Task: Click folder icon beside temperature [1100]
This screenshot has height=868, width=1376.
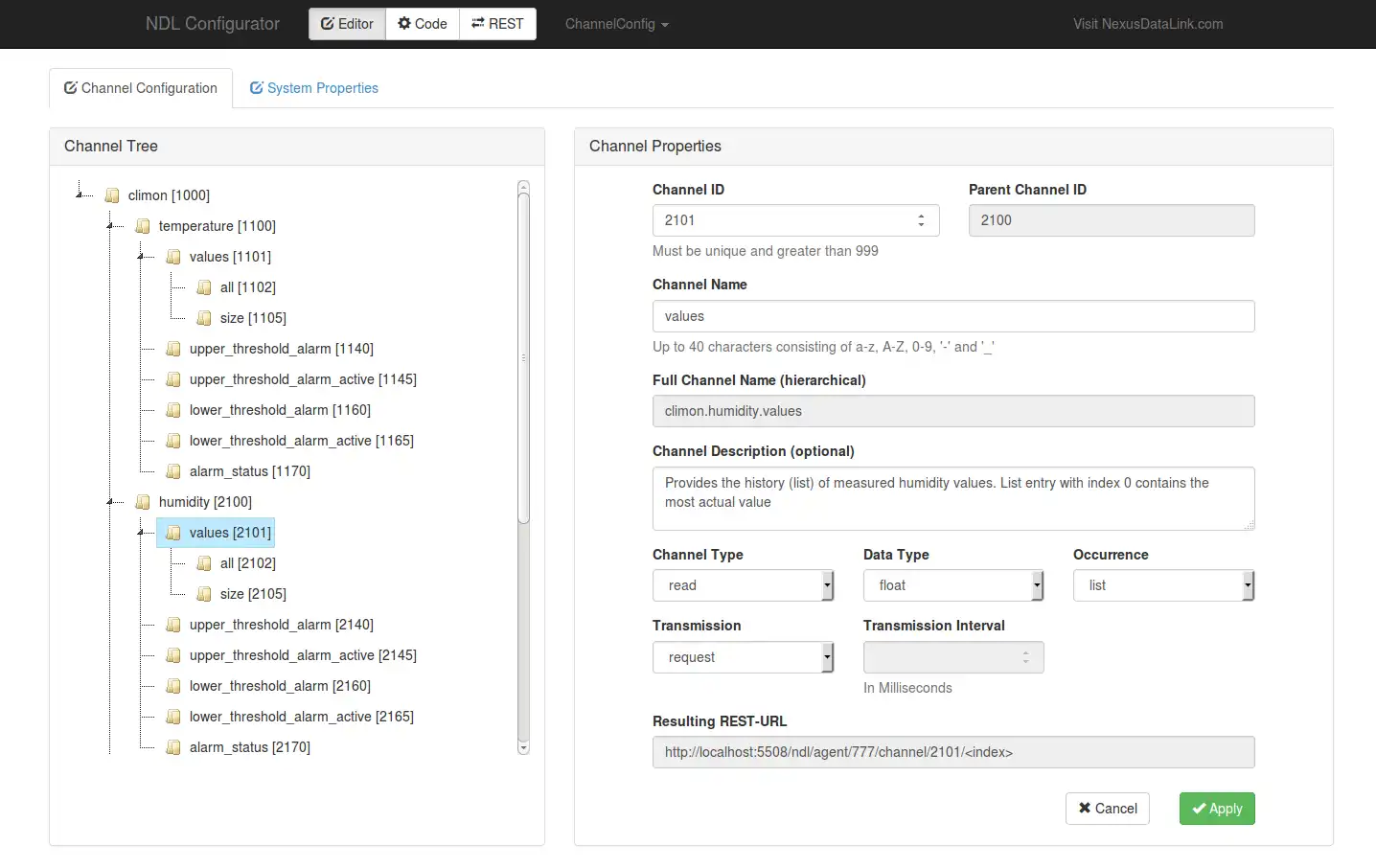Action: click(x=143, y=226)
